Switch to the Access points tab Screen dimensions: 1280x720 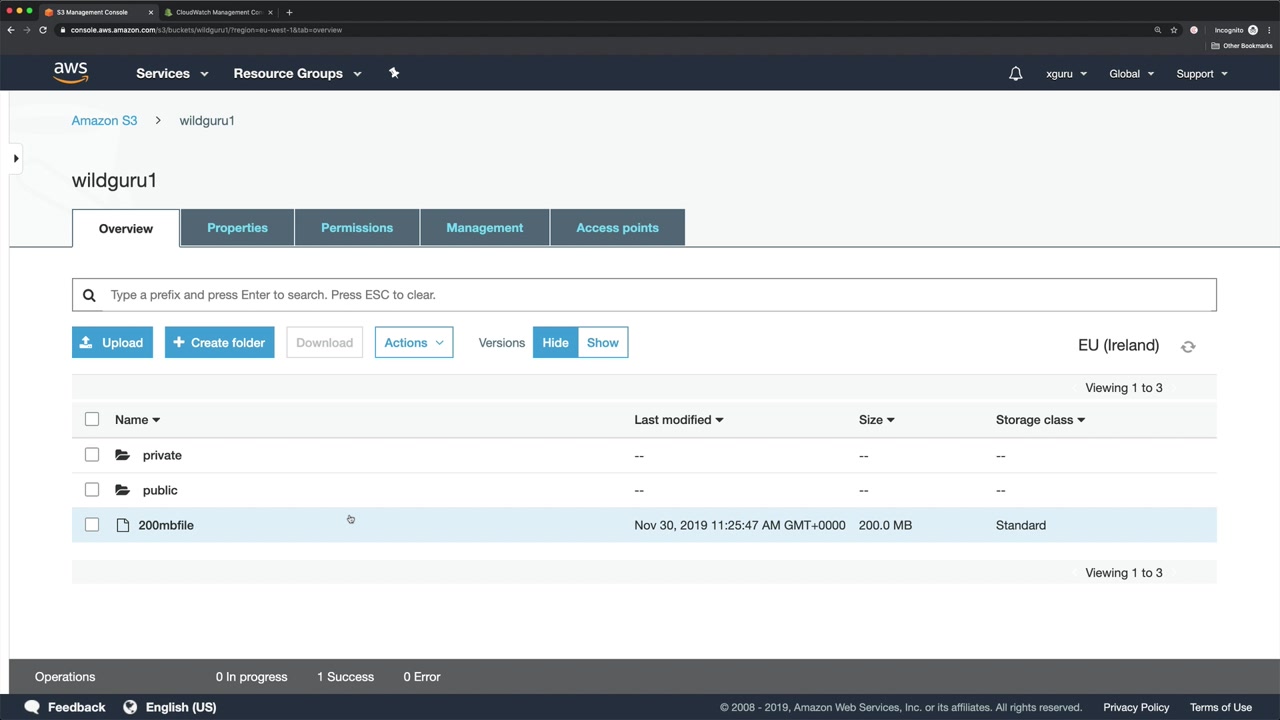click(x=617, y=228)
